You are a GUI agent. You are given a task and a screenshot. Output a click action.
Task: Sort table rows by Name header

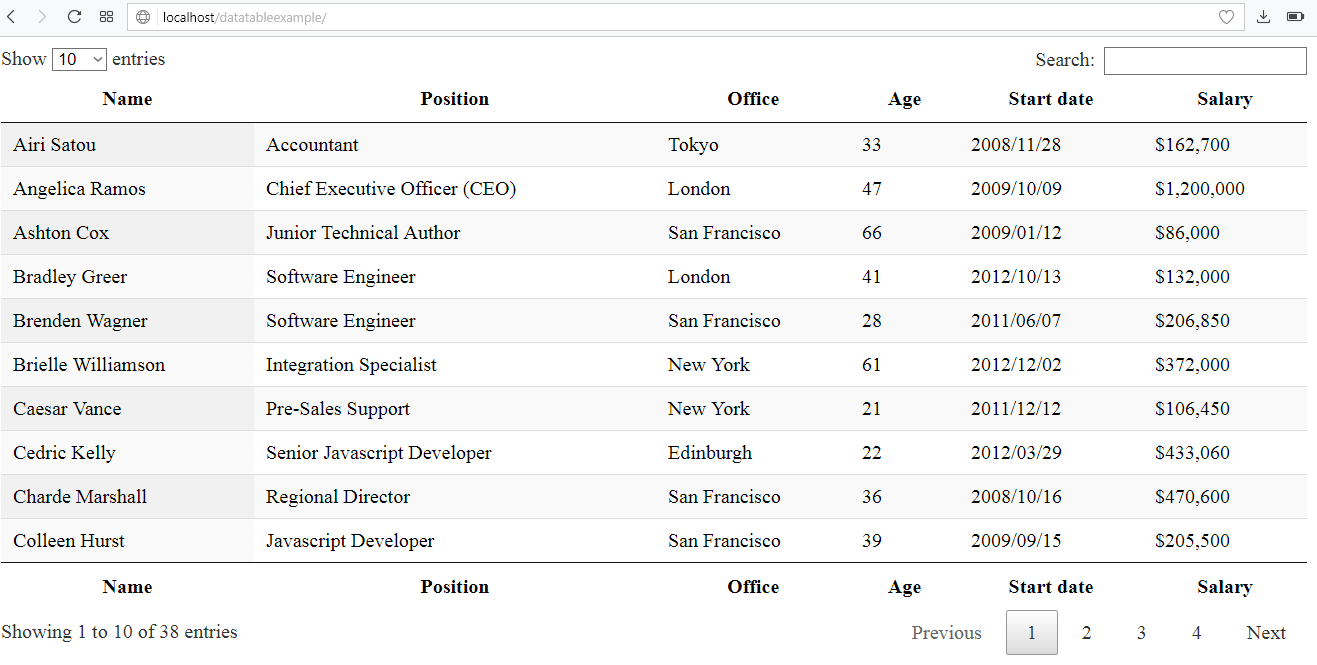click(127, 98)
